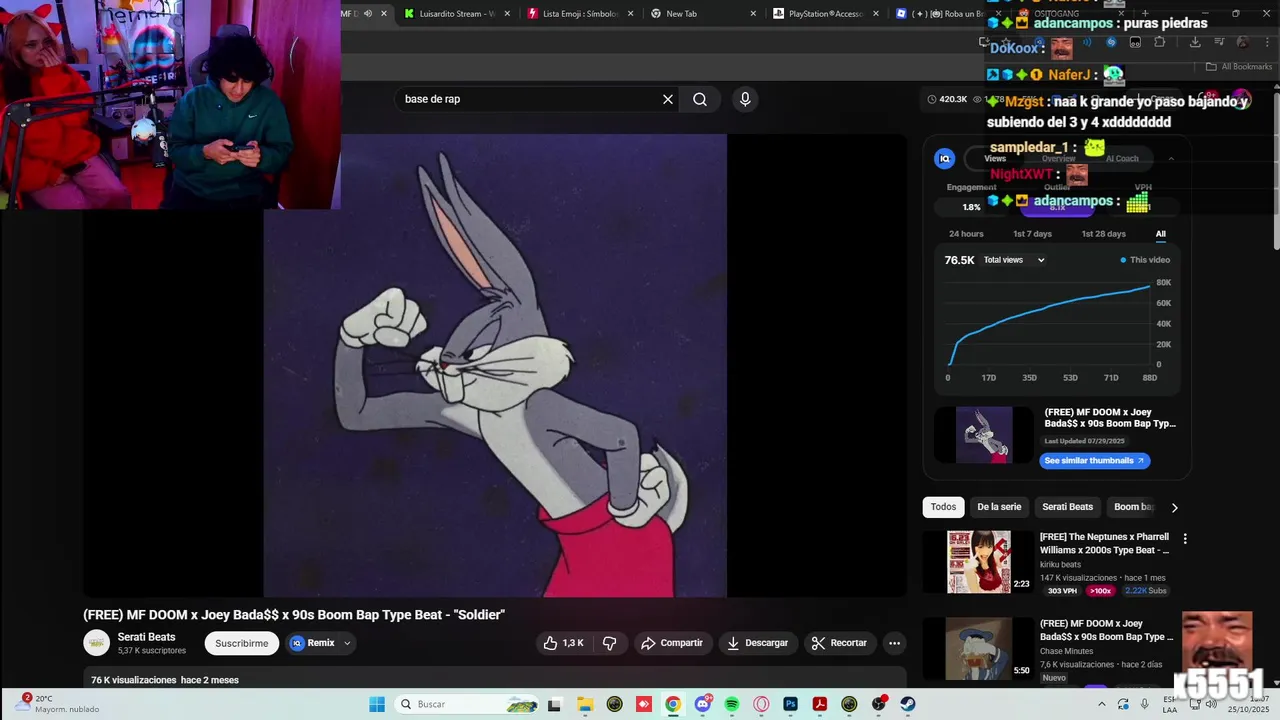Mute the playing MF DOOM tab
The height and width of the screenshot is (720, 1280).
(x=367, y=14)
